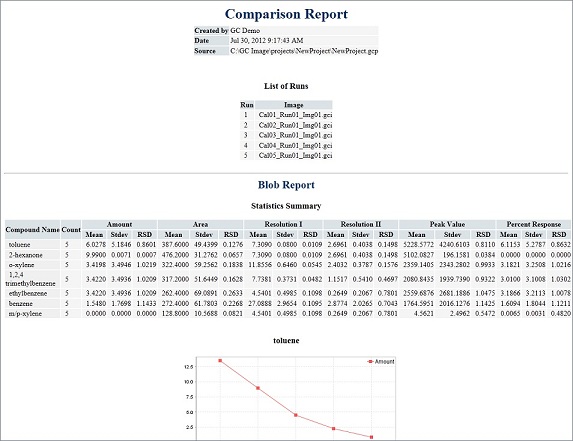The width and height of the screenshot is (573, 441).
Task: Select the Source label
Action: [205, 51]
